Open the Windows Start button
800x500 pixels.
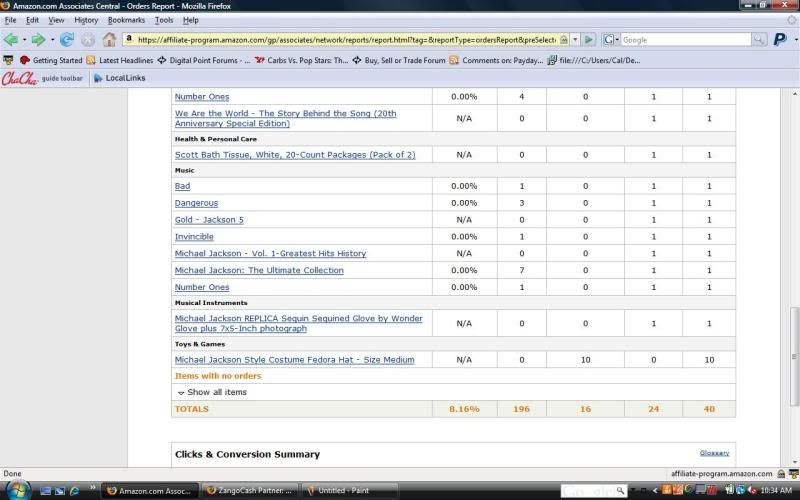(17, 490)
